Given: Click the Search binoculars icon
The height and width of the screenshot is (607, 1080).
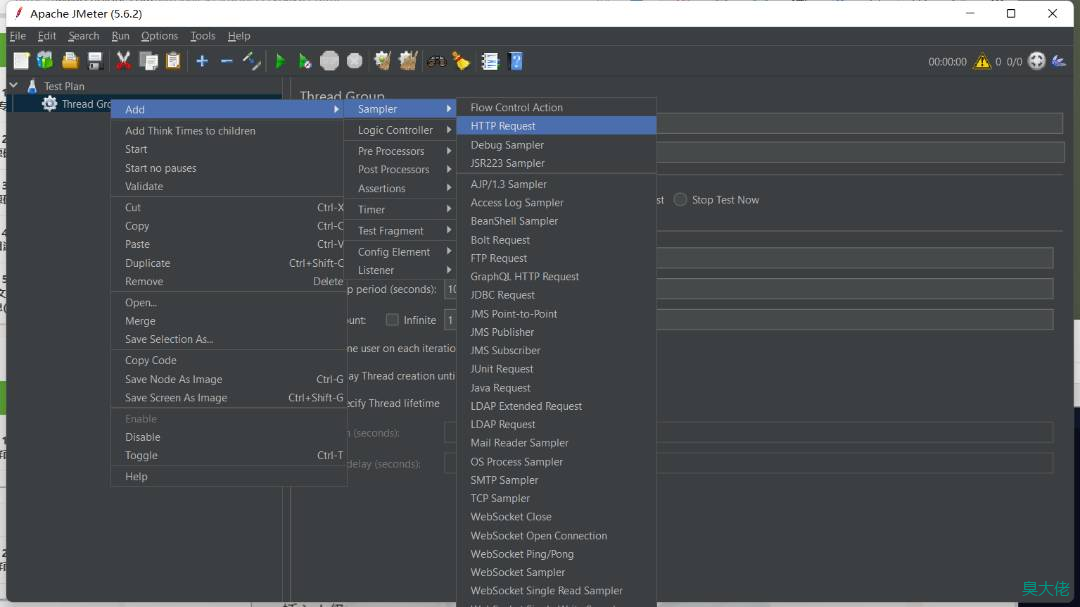Looking at the screenshot, I should (x=436, y=61).
